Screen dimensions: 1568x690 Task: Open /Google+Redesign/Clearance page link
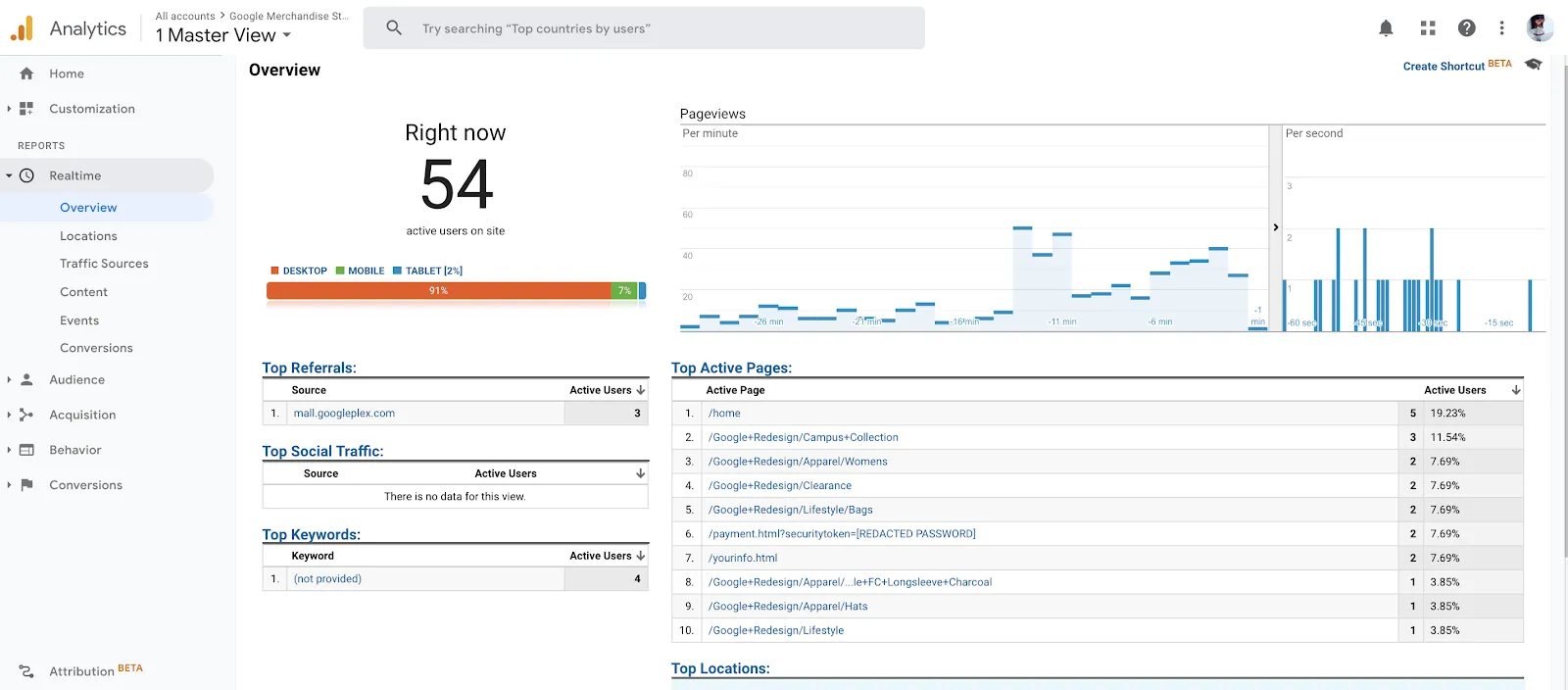coord(780,485)
